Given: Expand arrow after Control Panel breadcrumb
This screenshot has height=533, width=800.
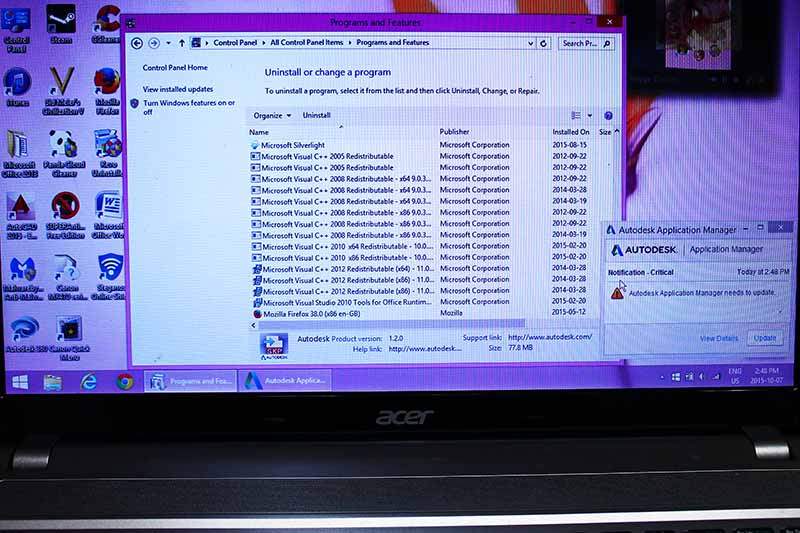Looking at the screenshot, I should point(264,43).
